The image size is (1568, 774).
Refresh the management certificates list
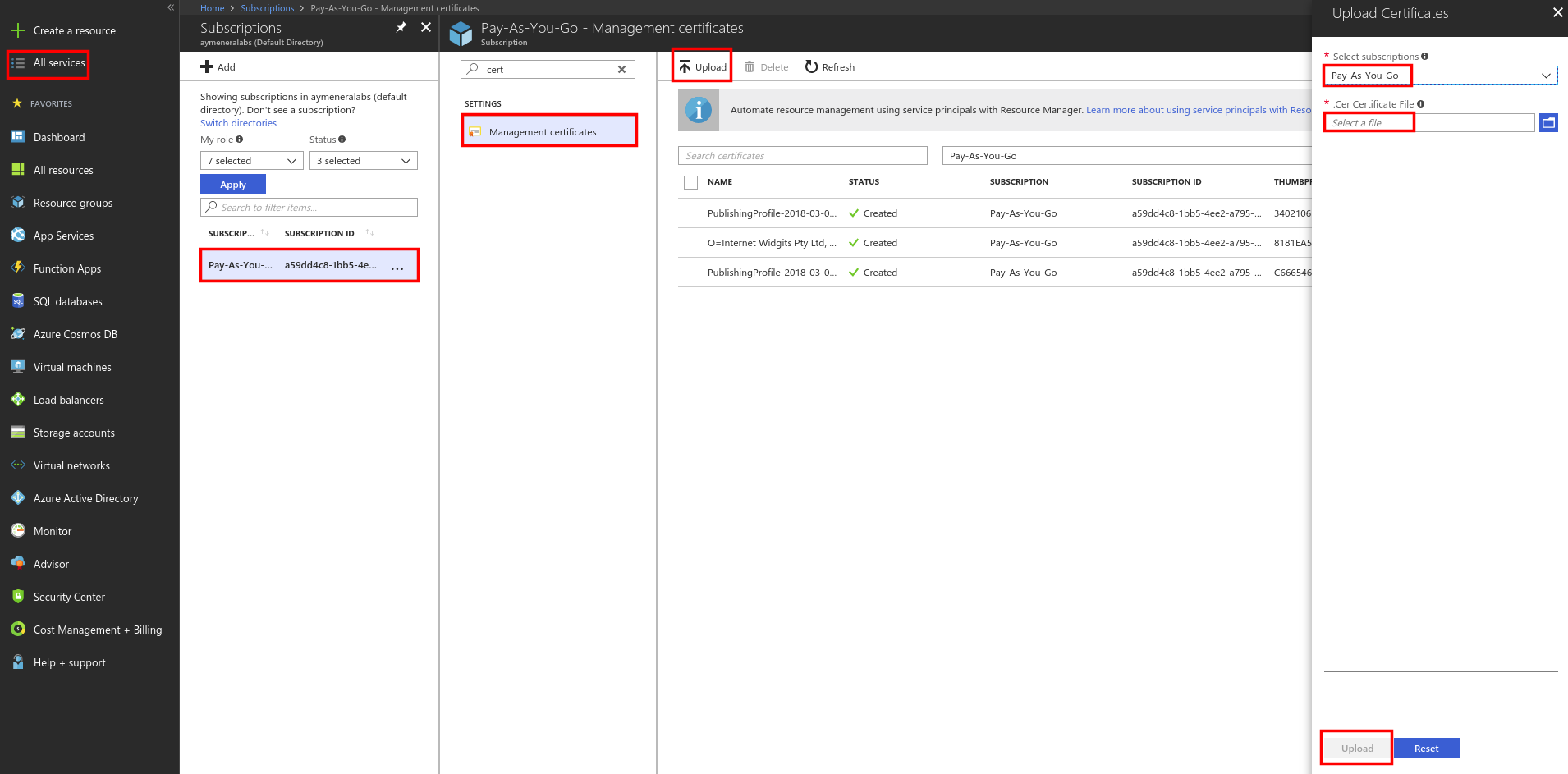coord(829,66)
